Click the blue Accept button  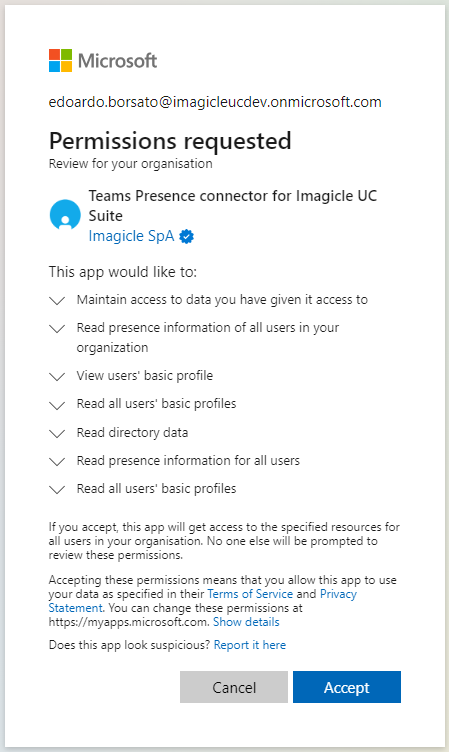point(347,687)
